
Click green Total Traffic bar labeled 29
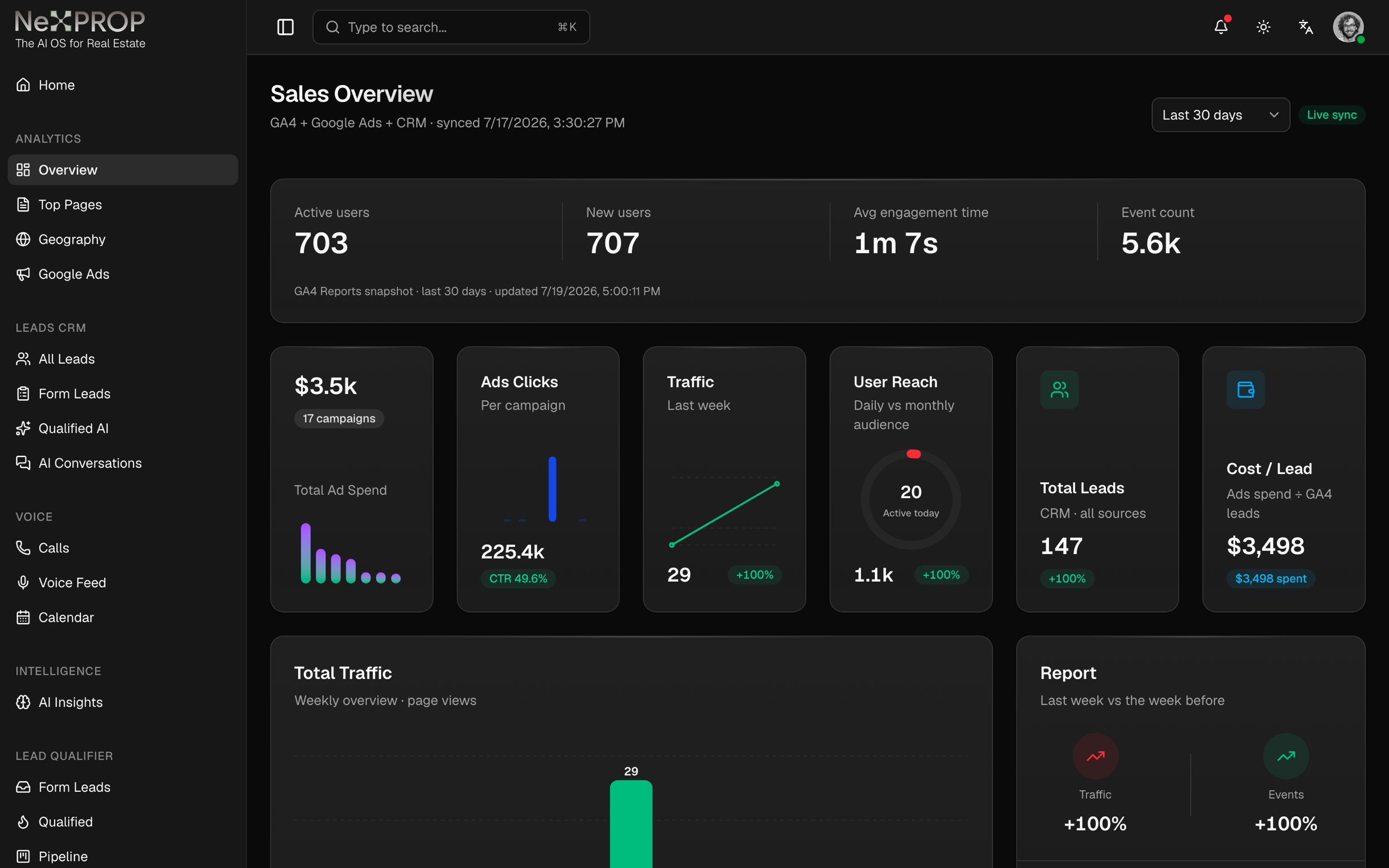click(x=631, y=824)
